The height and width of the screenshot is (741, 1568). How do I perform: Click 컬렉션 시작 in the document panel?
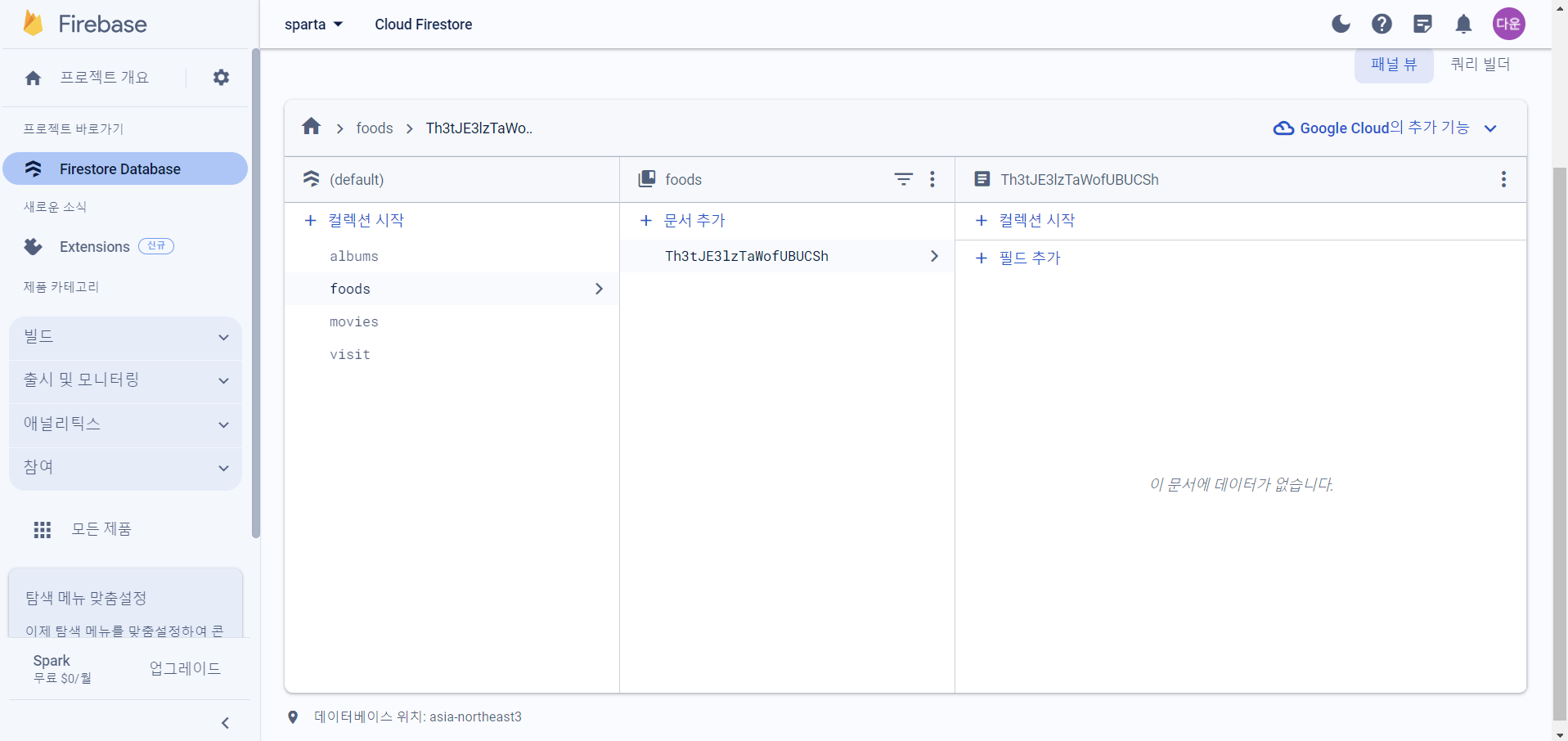1036,220
